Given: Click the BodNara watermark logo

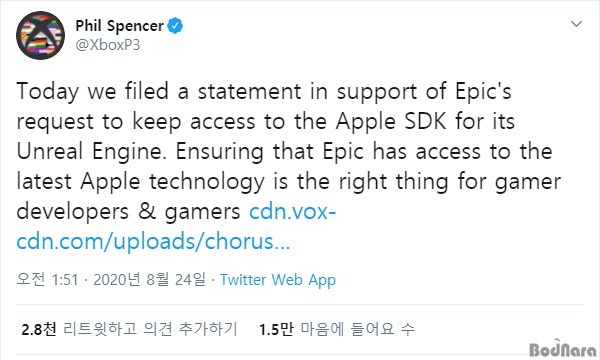Looking at the screenshot, I should click(562, 349).
